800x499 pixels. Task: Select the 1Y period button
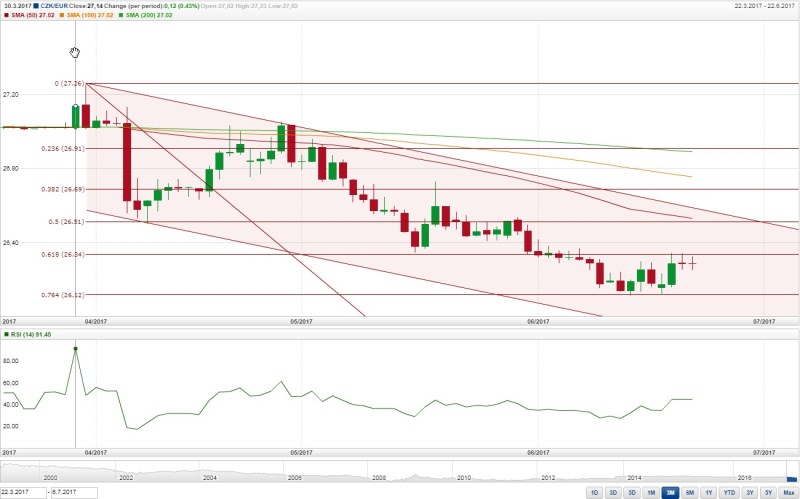click(x=709, y=493)
